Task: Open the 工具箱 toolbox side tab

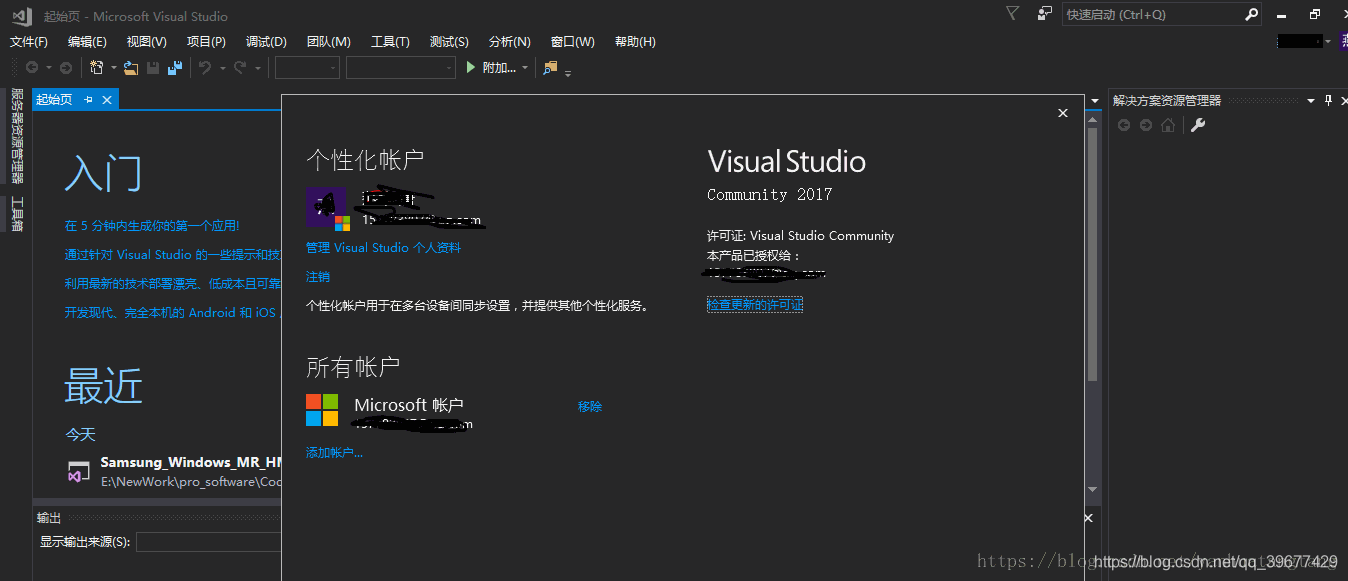Action: click(17, 214)
